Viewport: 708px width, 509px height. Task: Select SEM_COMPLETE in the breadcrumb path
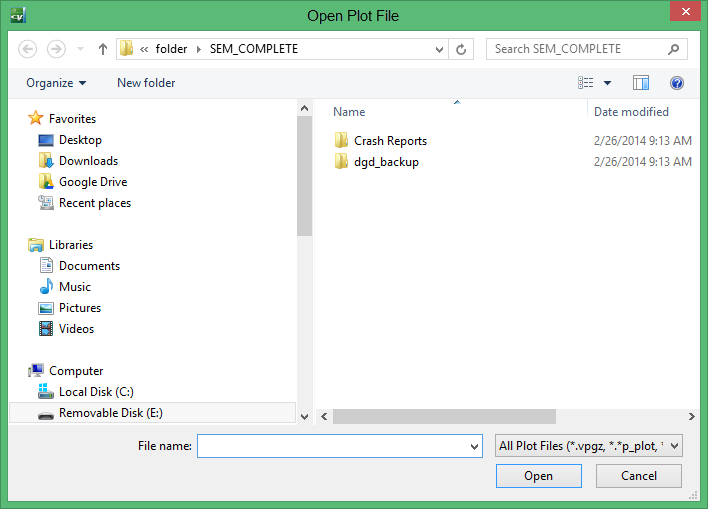point(254,49)
